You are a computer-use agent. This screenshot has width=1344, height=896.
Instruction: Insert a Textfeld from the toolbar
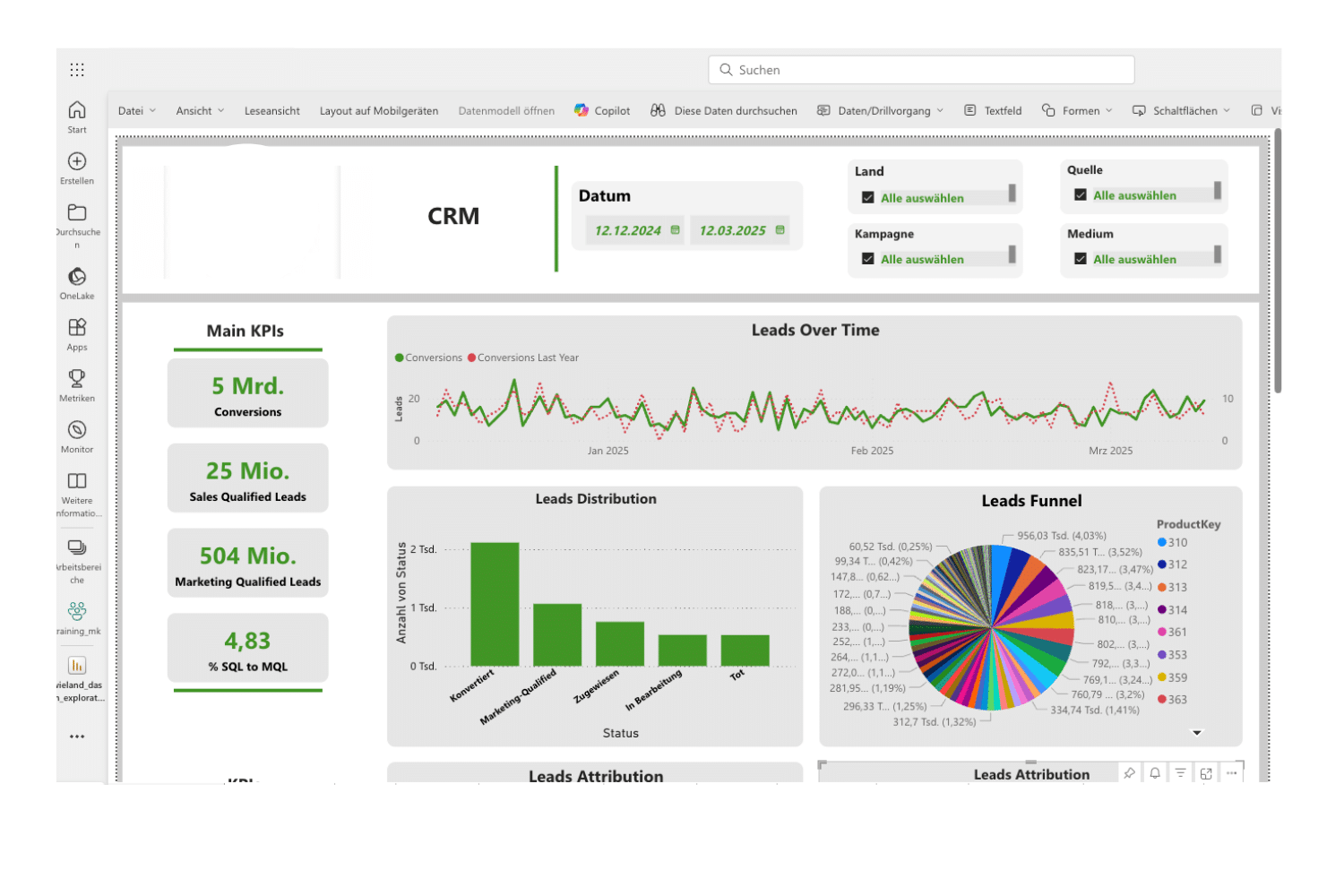pyautogui.click(x=993, y=110)
